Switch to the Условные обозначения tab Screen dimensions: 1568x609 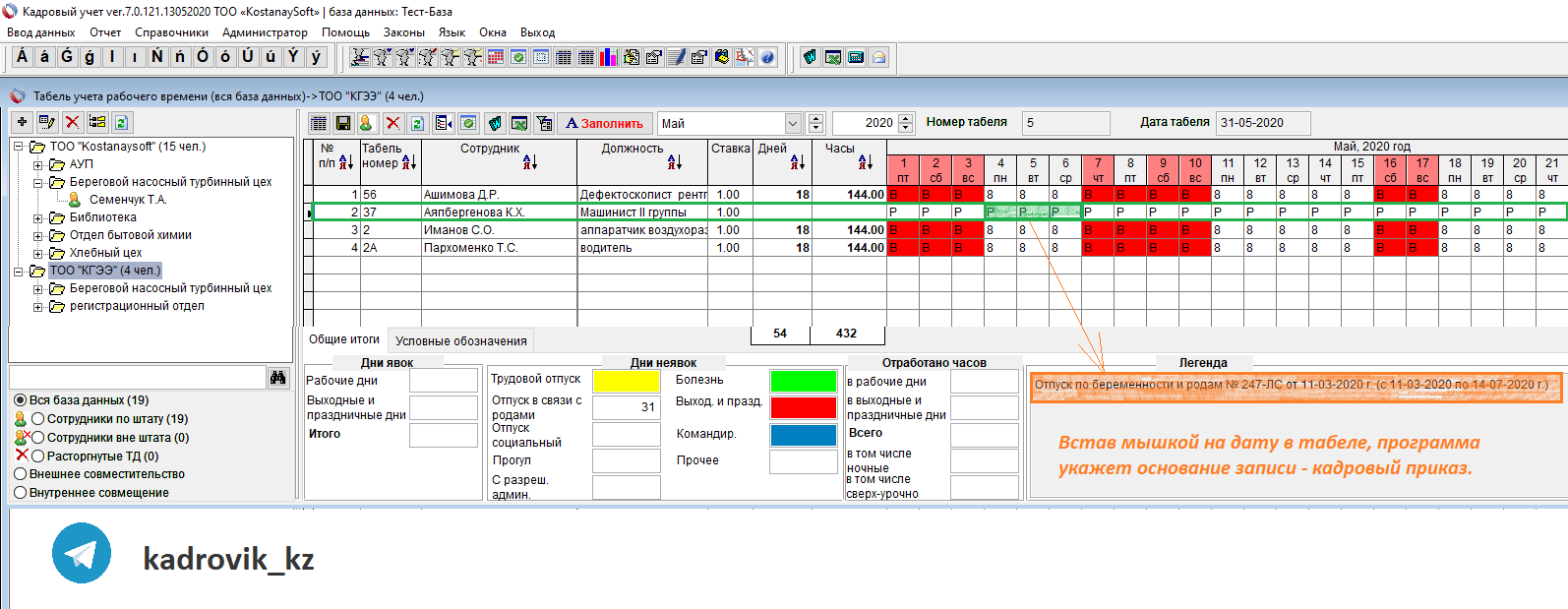(x=460, y=341)
